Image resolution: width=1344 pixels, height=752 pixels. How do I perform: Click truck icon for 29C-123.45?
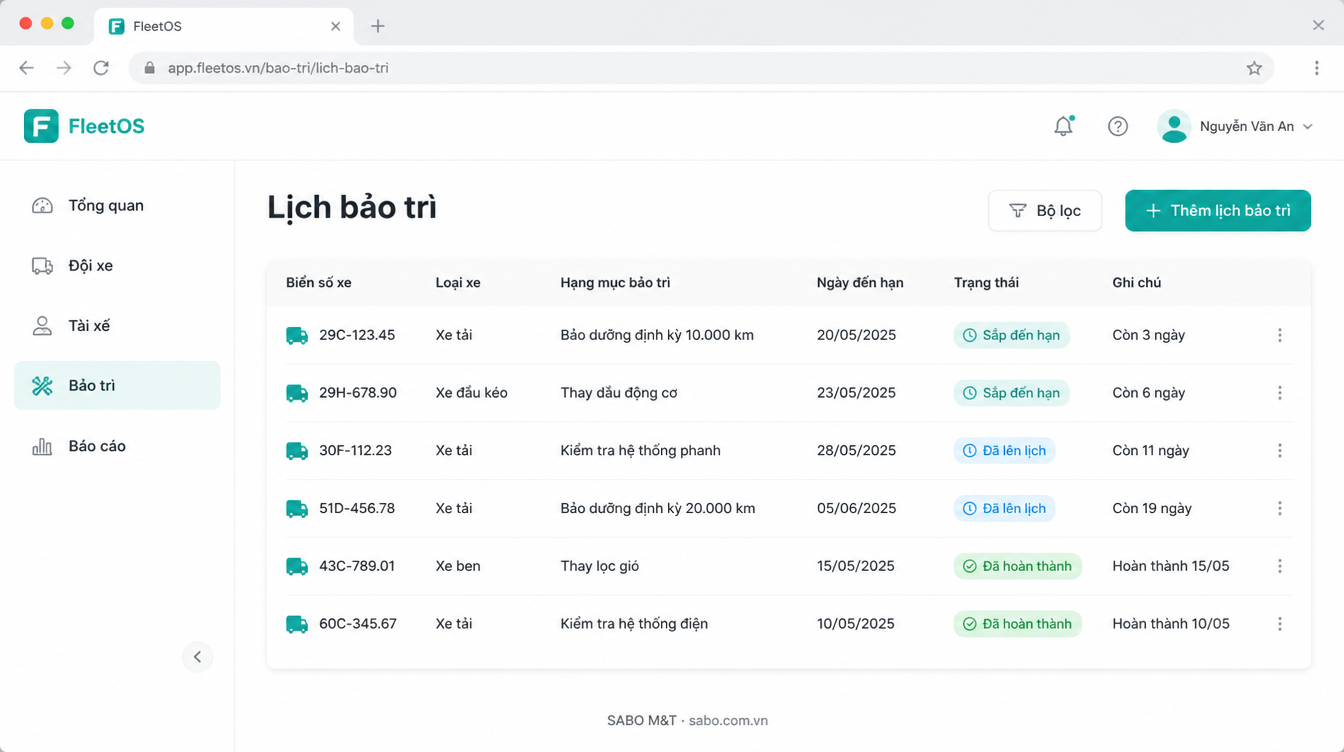click(297, 336)
